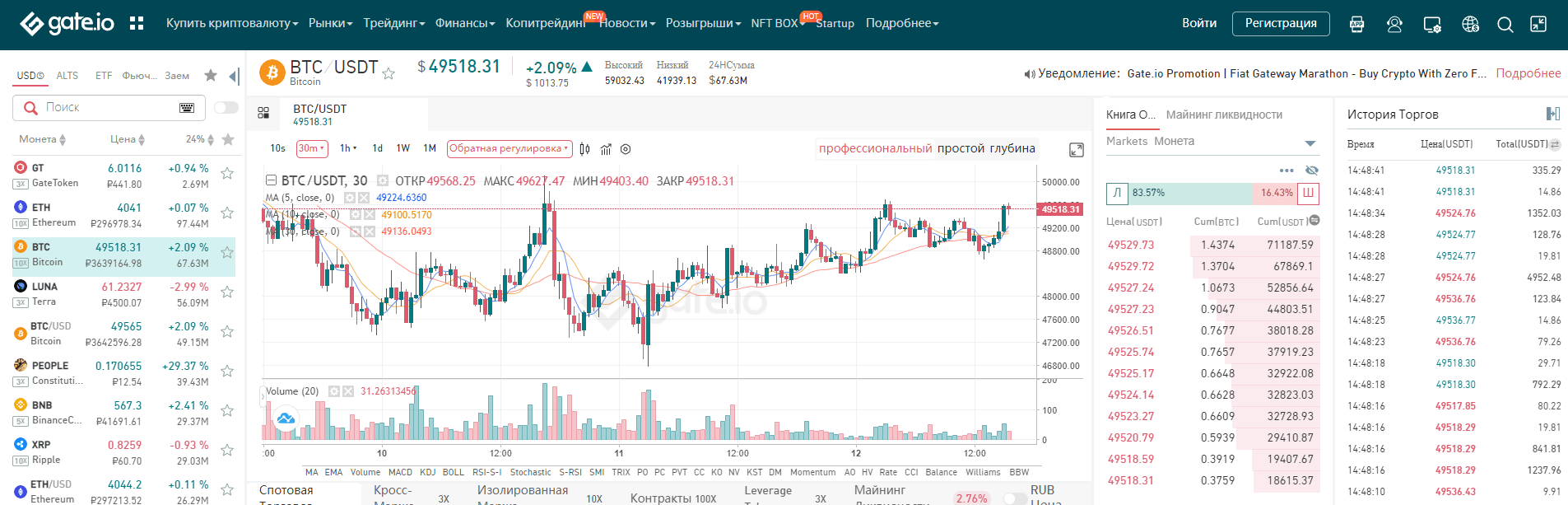Image resolution: width=1568 pixels, height=505 pixels.
Task: Favorite the ETH Ethereum star
Action: click(x=227, y=213)
